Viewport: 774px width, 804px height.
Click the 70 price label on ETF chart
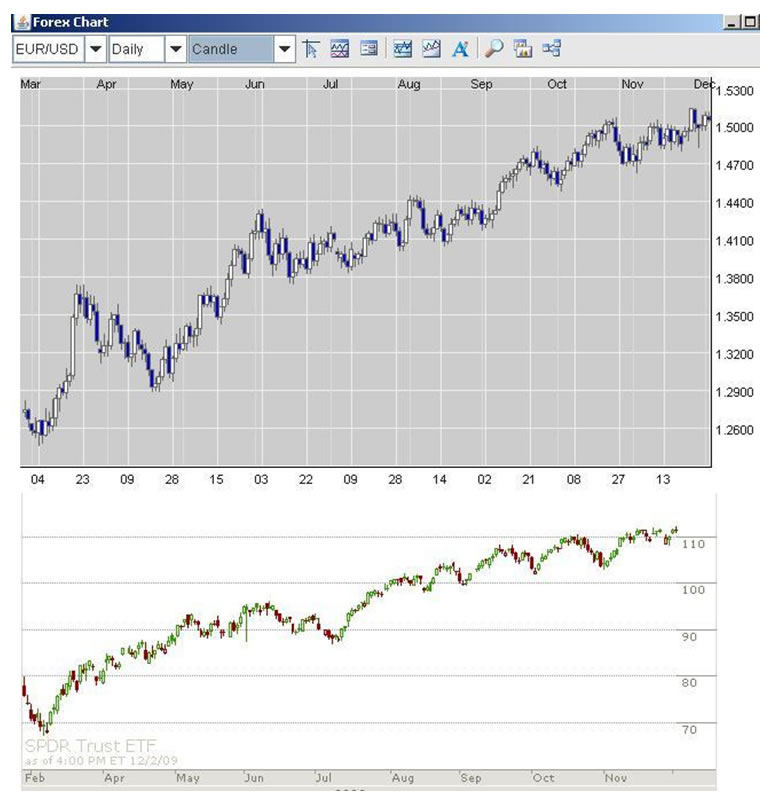pyautogui.click(x=690, y=730)
